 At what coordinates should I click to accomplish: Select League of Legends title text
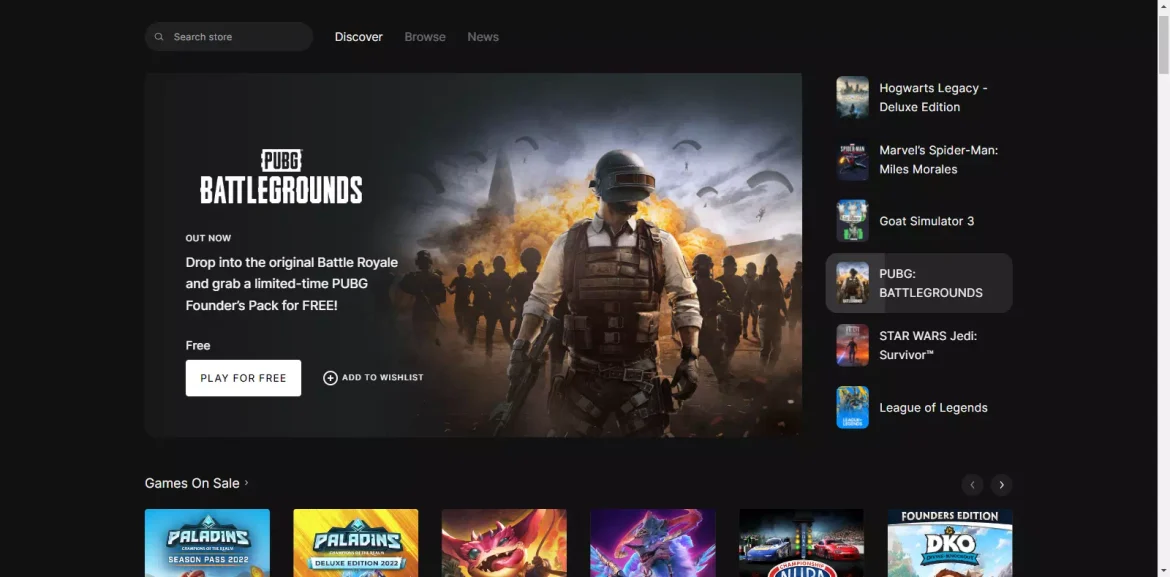point(933,408)
